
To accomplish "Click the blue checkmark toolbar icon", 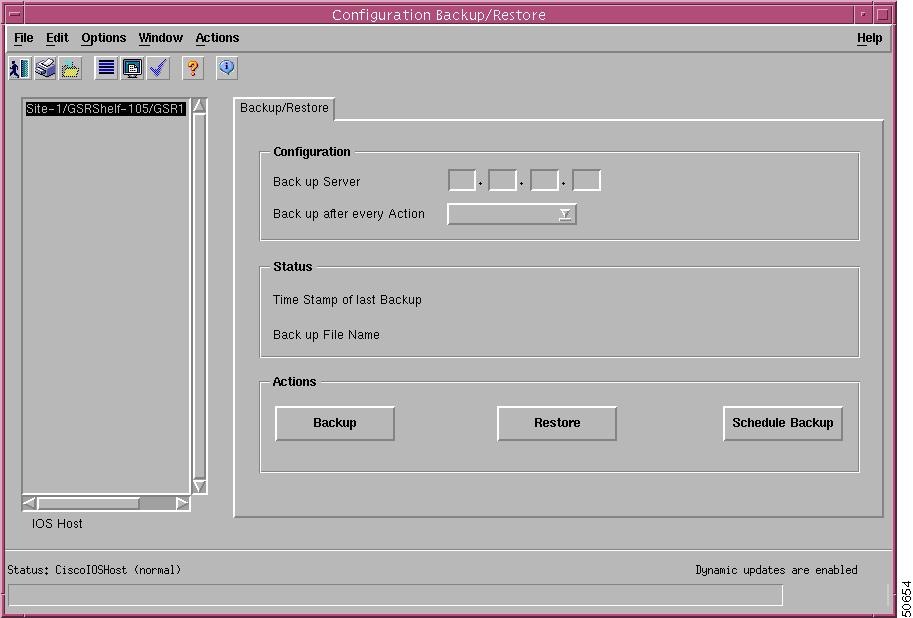I will pos(158,68).
